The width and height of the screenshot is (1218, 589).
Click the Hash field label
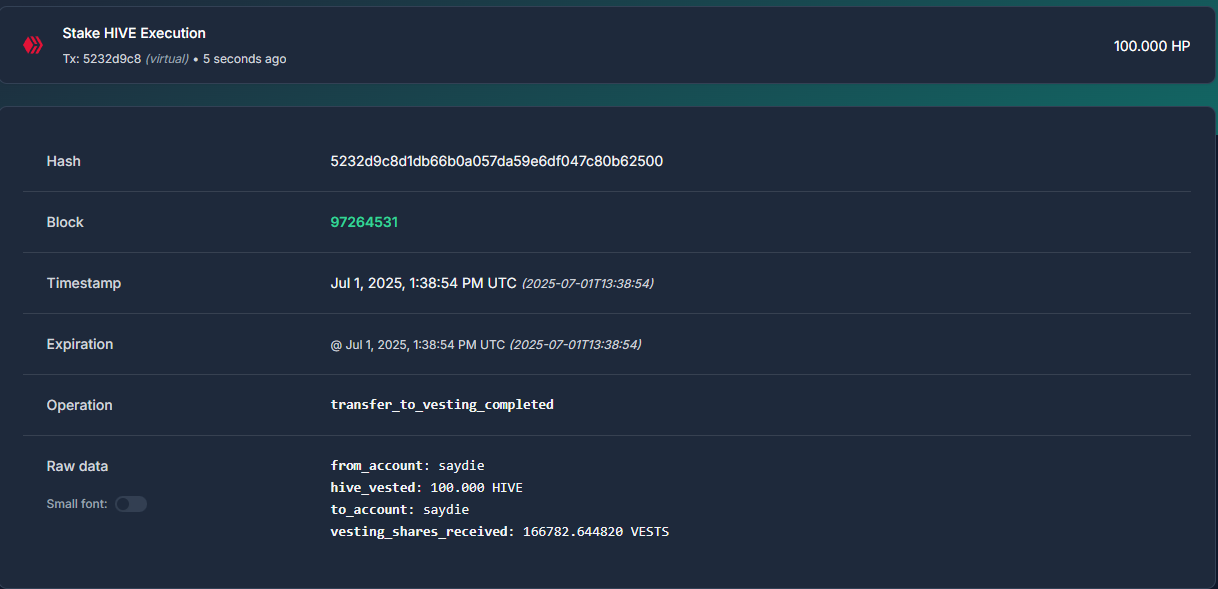click(64, 161)
